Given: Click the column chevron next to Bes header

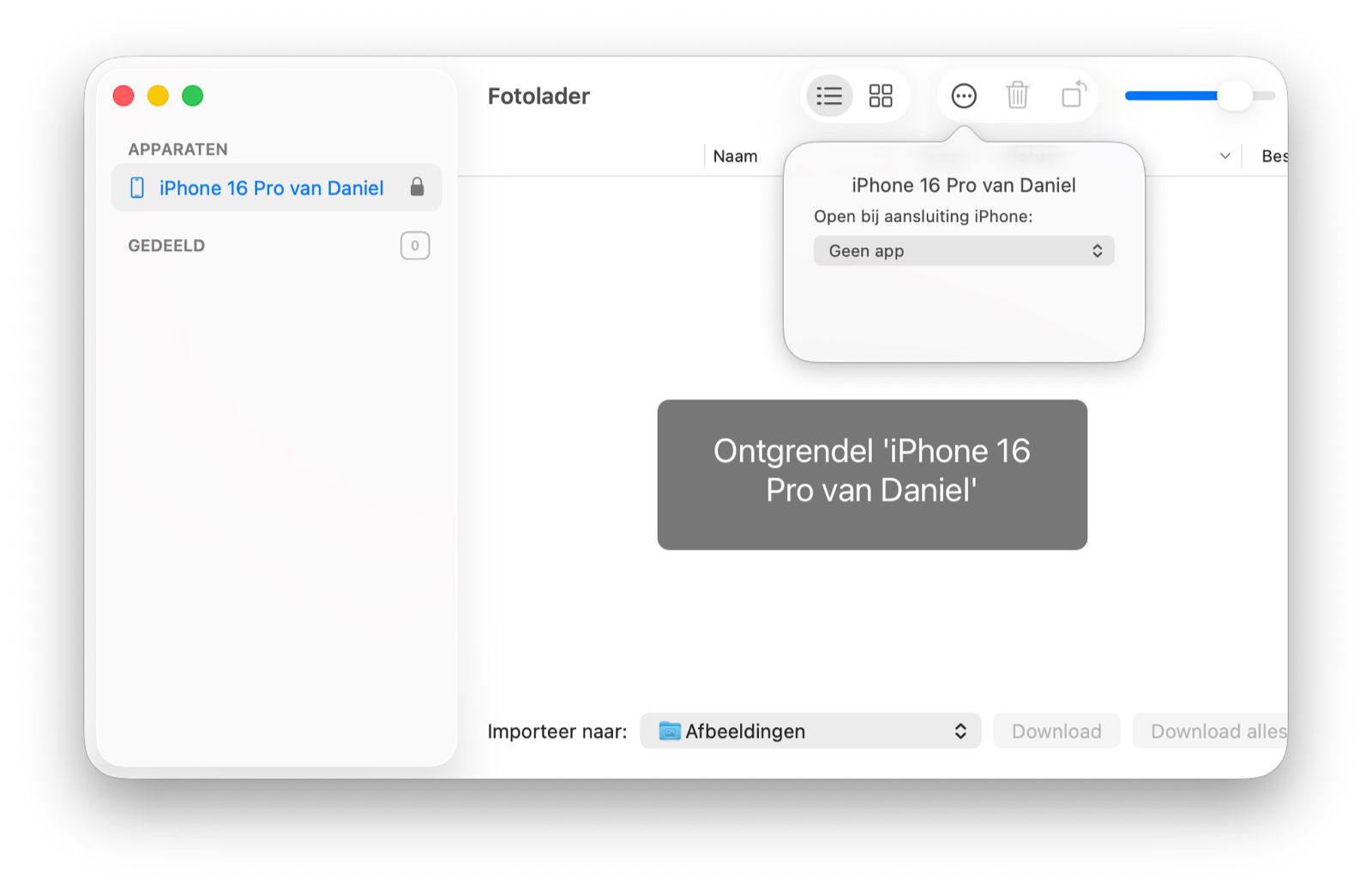Looking at the screenshot, I should pos(1225,156).
